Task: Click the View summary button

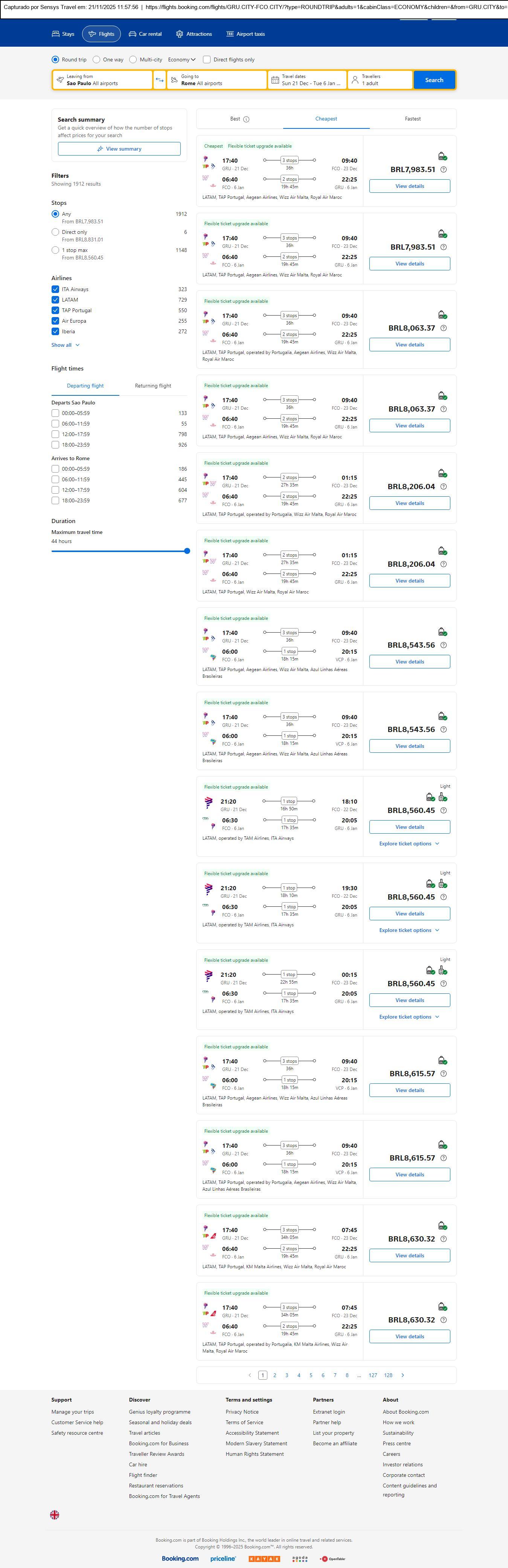Action: [119, 148]
